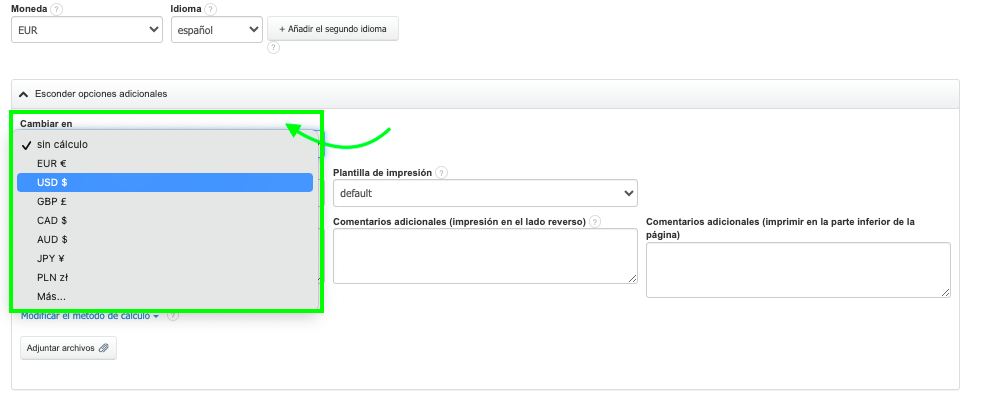Click help icon below Añadir segundo idioma

click(x=273, y=47)
